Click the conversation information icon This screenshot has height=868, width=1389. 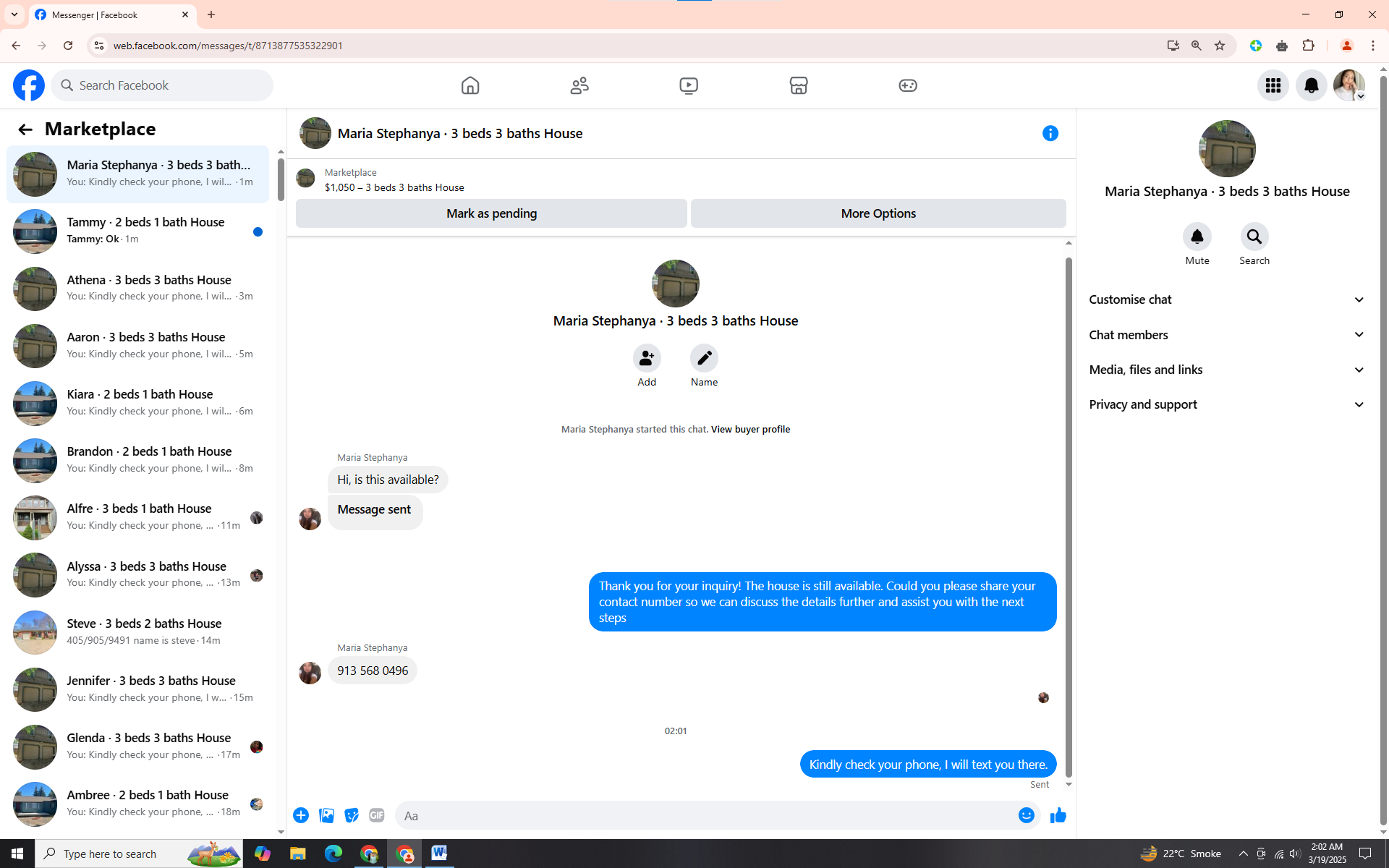[1050, 133]
